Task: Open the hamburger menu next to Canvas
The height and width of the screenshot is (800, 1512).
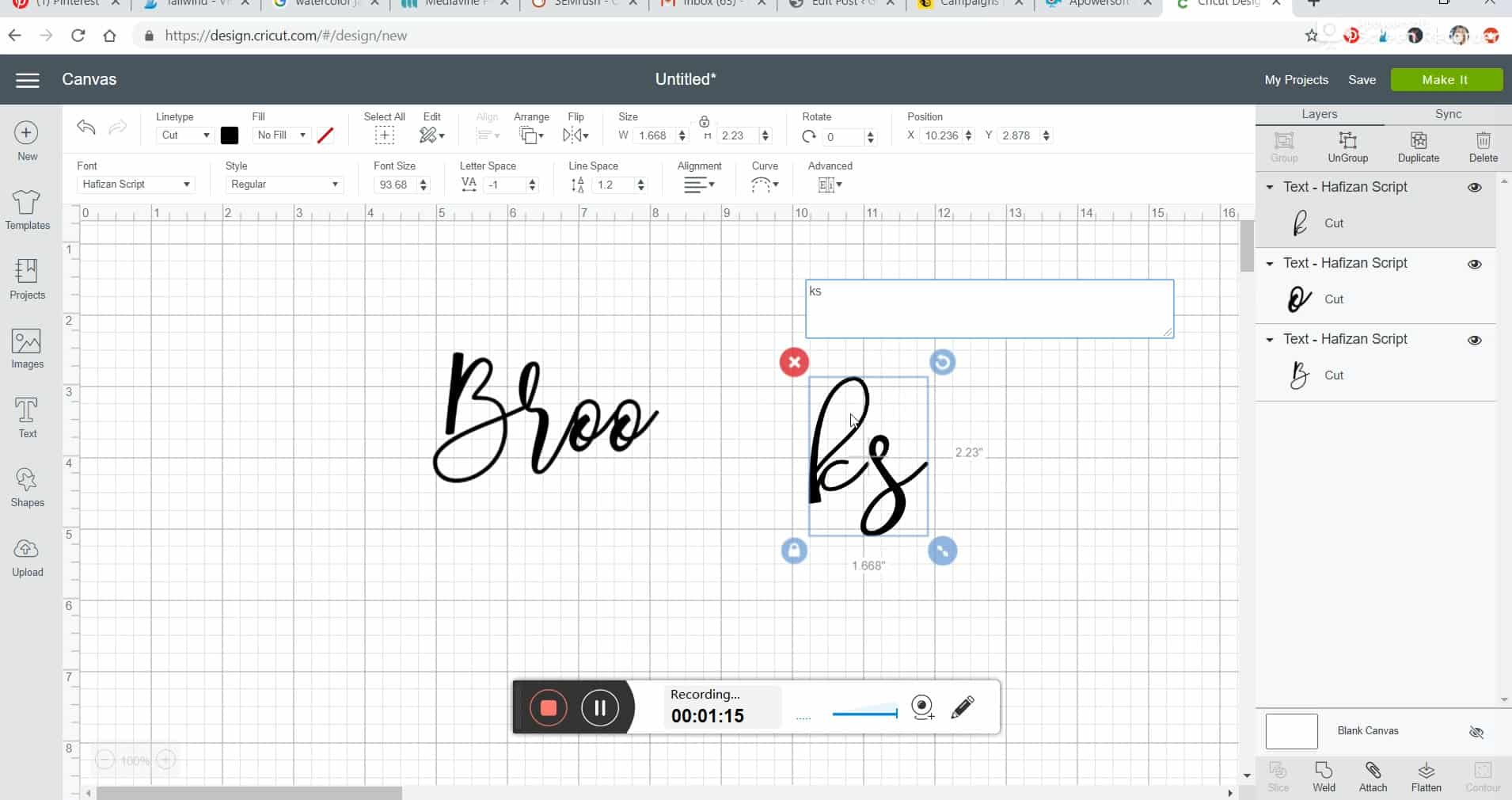Action: pos(28,80)
